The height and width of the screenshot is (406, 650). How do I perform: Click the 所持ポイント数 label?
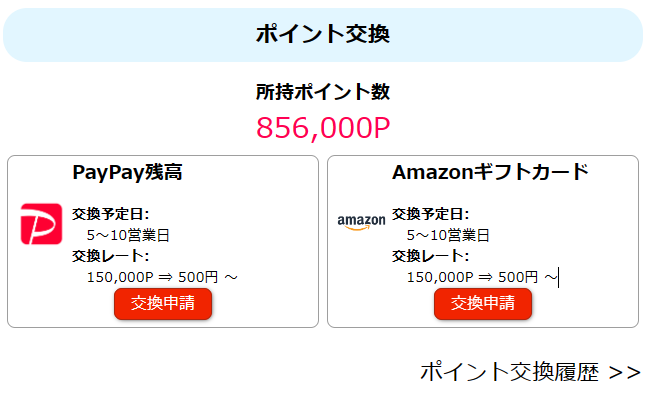[x=323, y=92]
